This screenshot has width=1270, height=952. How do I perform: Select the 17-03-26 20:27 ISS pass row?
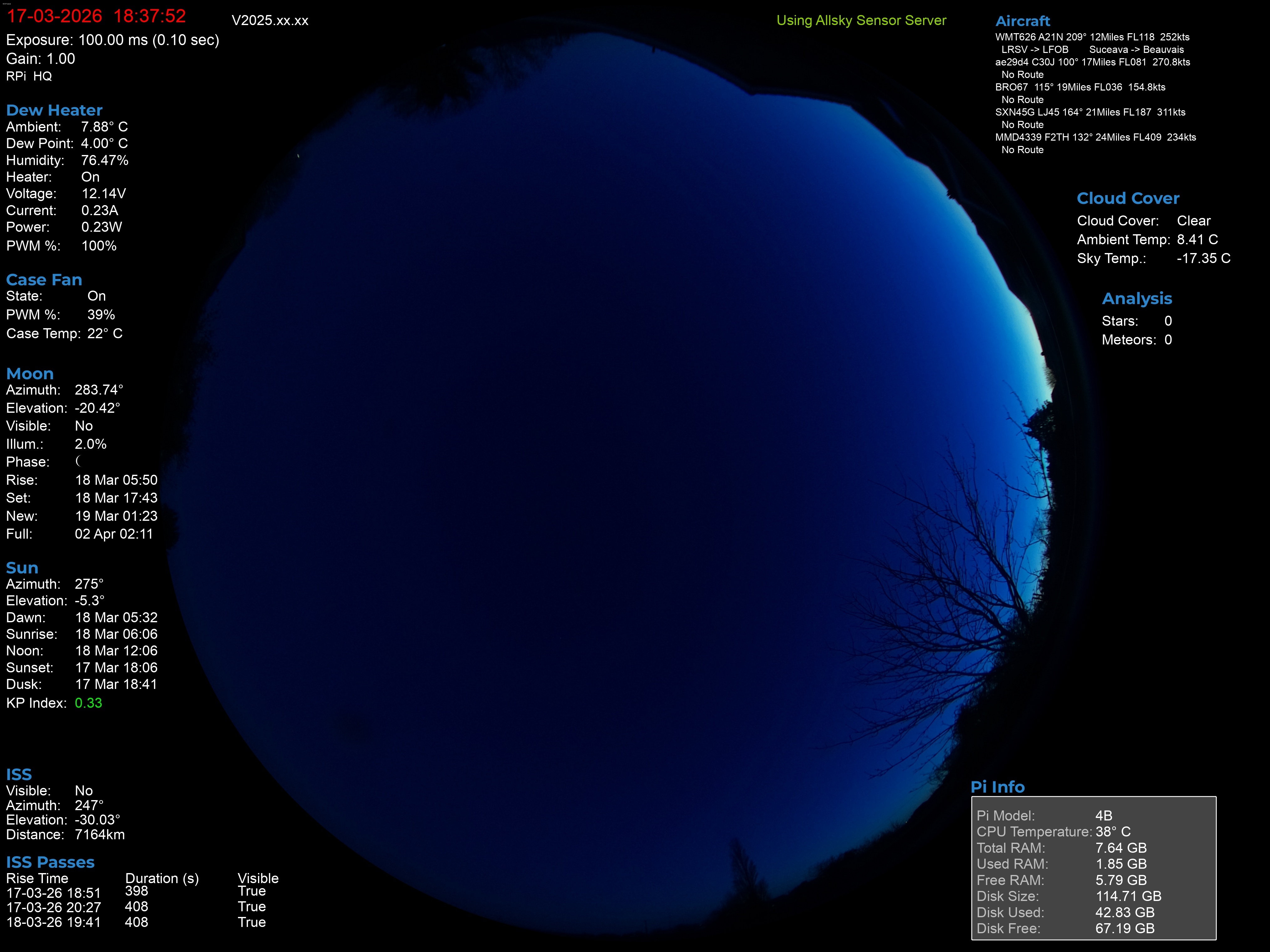tap(54, 907)
